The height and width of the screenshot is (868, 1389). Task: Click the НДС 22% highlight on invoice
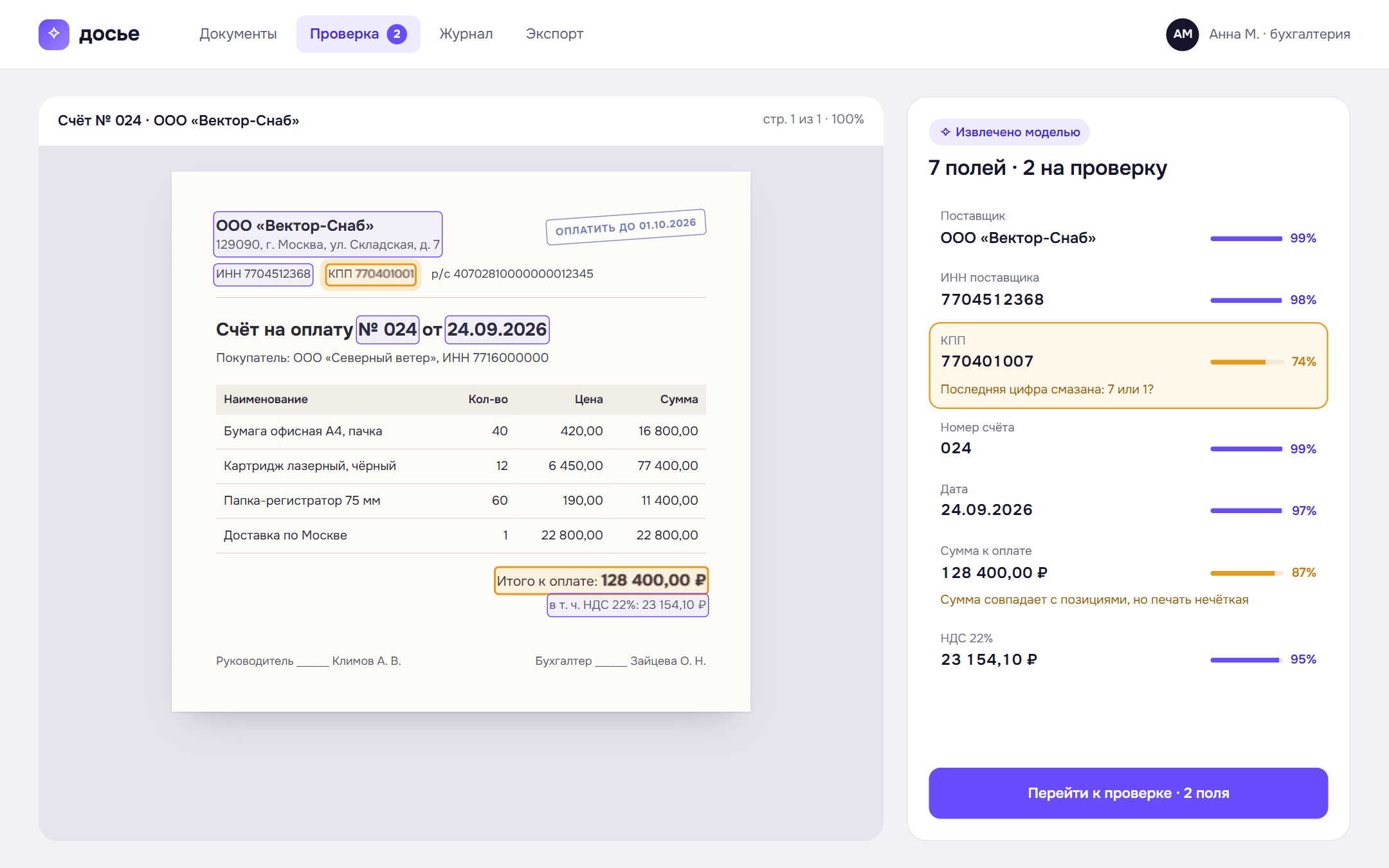pyautogui.click(x=628, y=605)
